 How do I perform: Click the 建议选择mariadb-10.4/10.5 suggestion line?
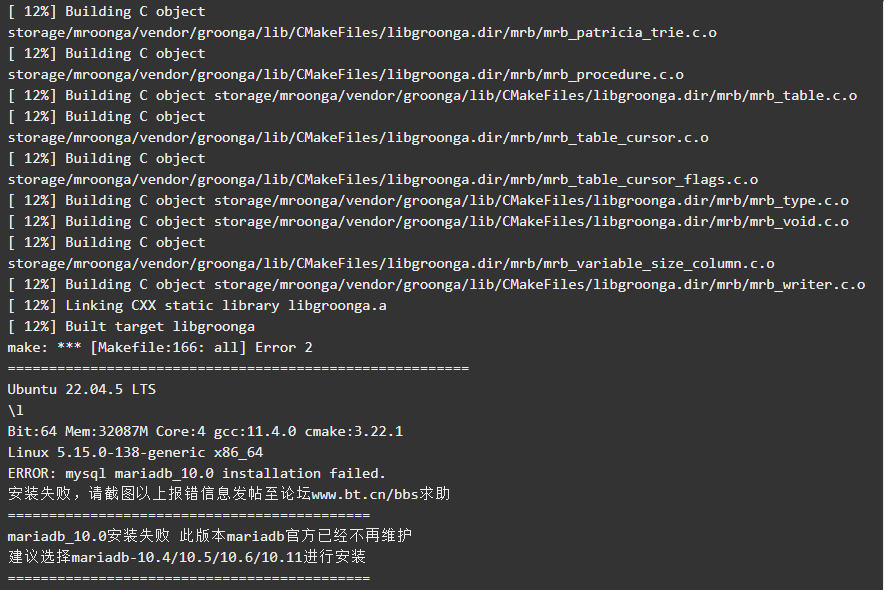[187, 557]
